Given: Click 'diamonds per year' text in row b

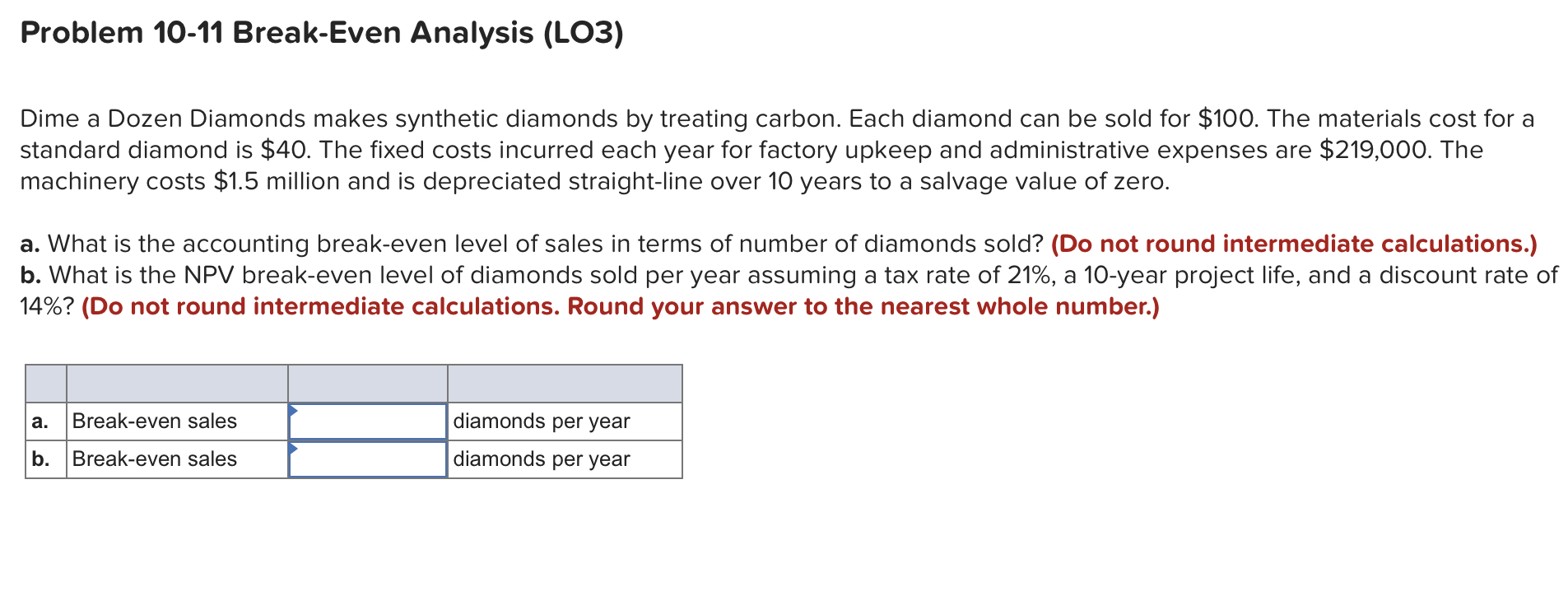Looking at the screenshot, I should pos(542,459).
